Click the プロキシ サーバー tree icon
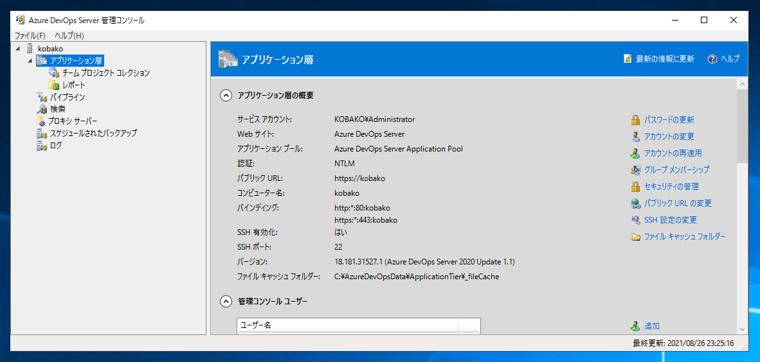Viewport: 760px width, 362px height. 41,121
